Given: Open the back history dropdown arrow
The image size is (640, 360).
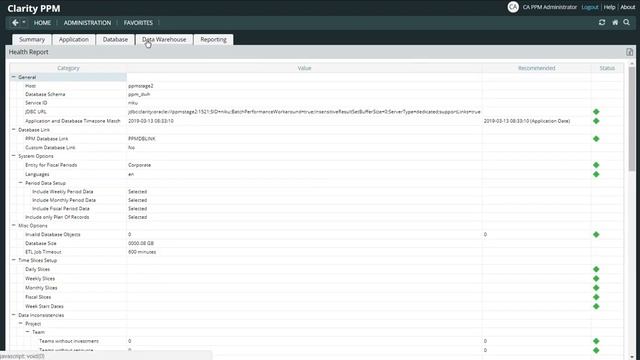Looking at the screenshot, I should (x=24, y=22).
